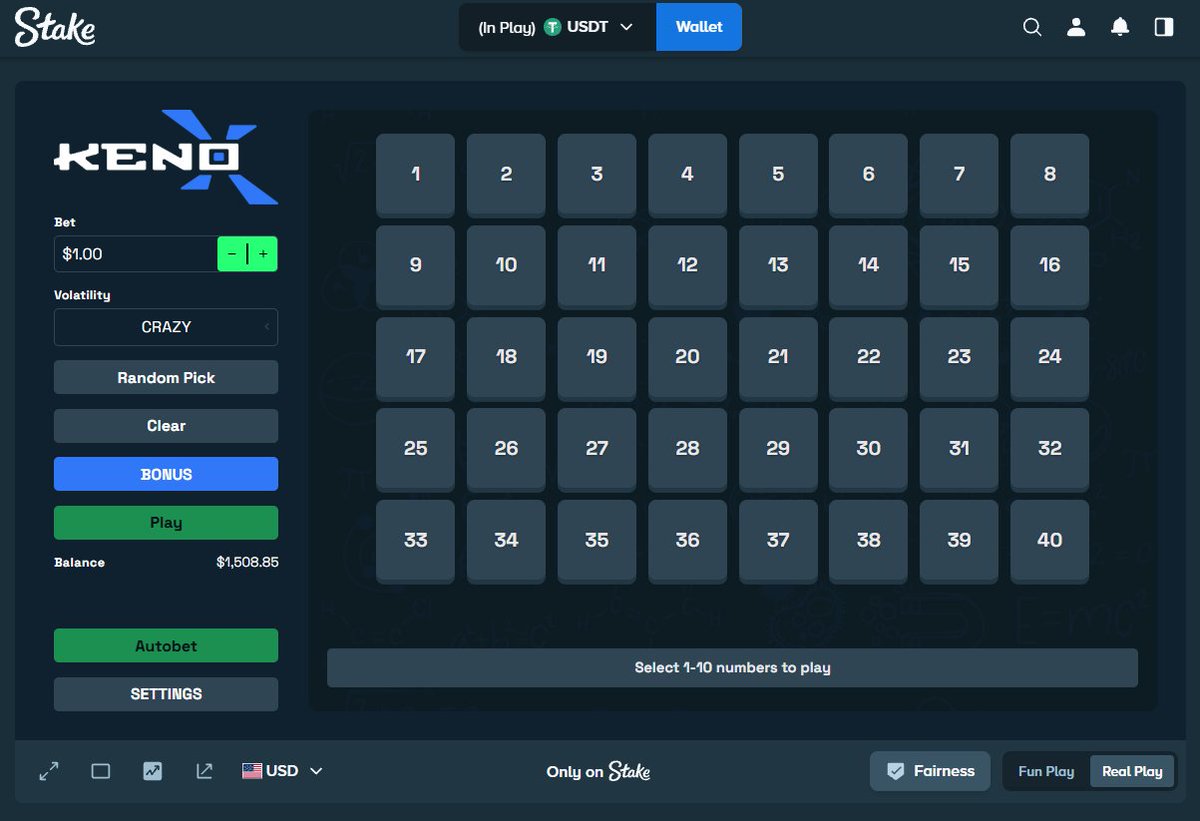
Task: Select keno number 12
Action: 687,266
